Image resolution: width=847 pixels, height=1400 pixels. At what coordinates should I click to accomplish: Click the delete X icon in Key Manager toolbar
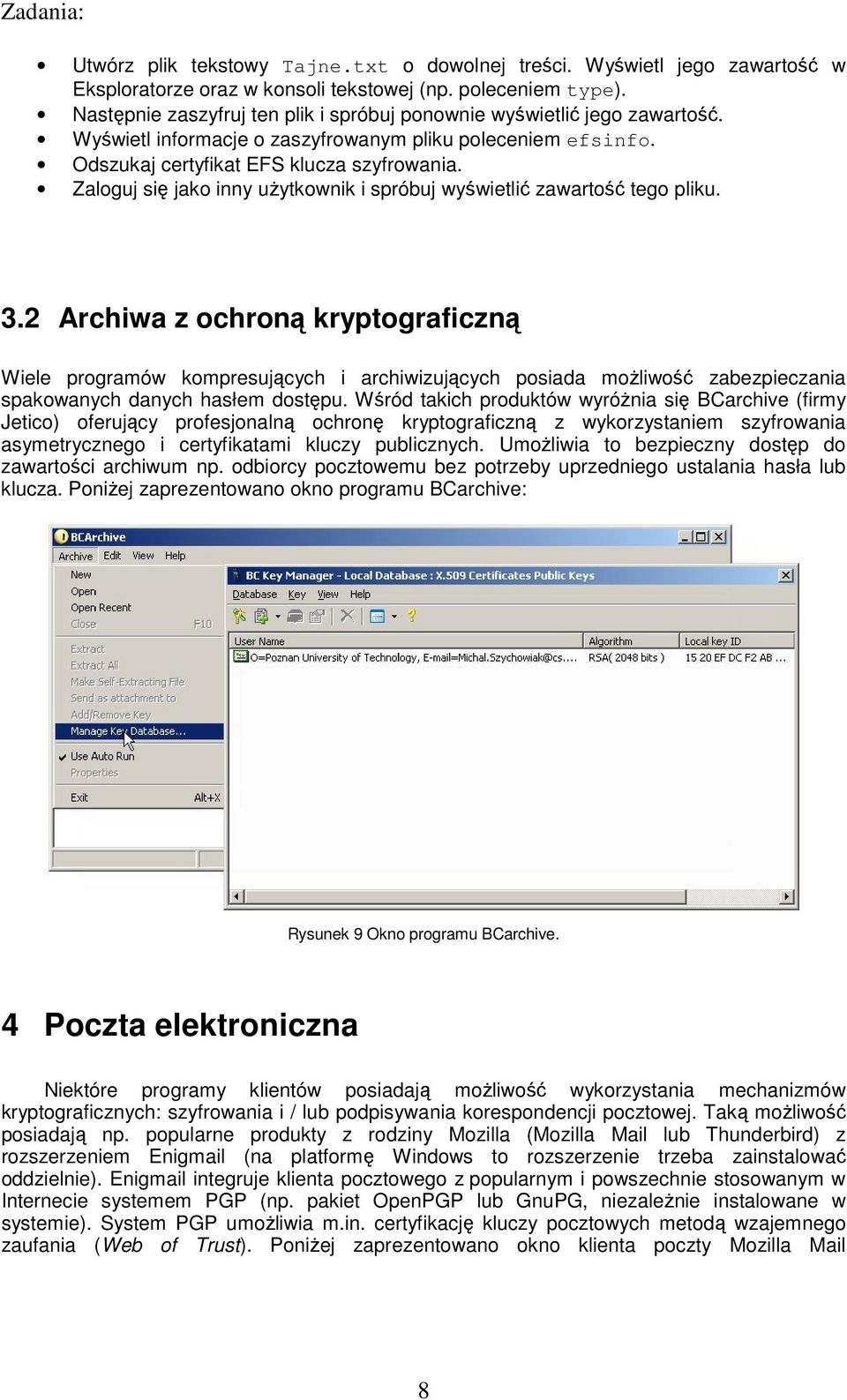pyautogui.click(x=348, y=616)
